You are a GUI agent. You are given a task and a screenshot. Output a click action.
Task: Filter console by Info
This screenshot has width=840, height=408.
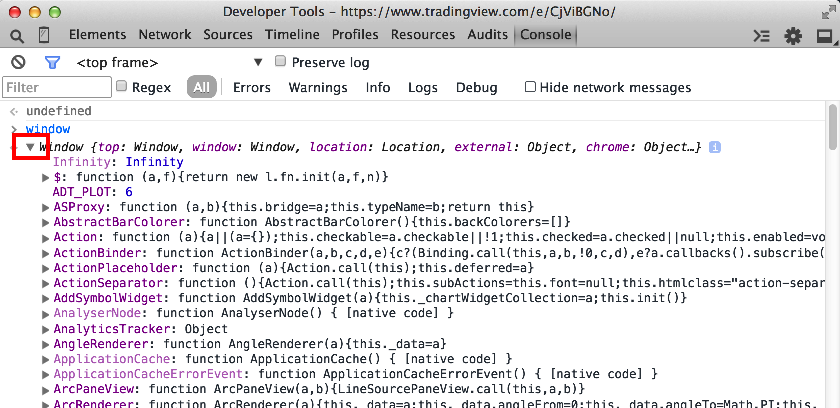[378, 88]
